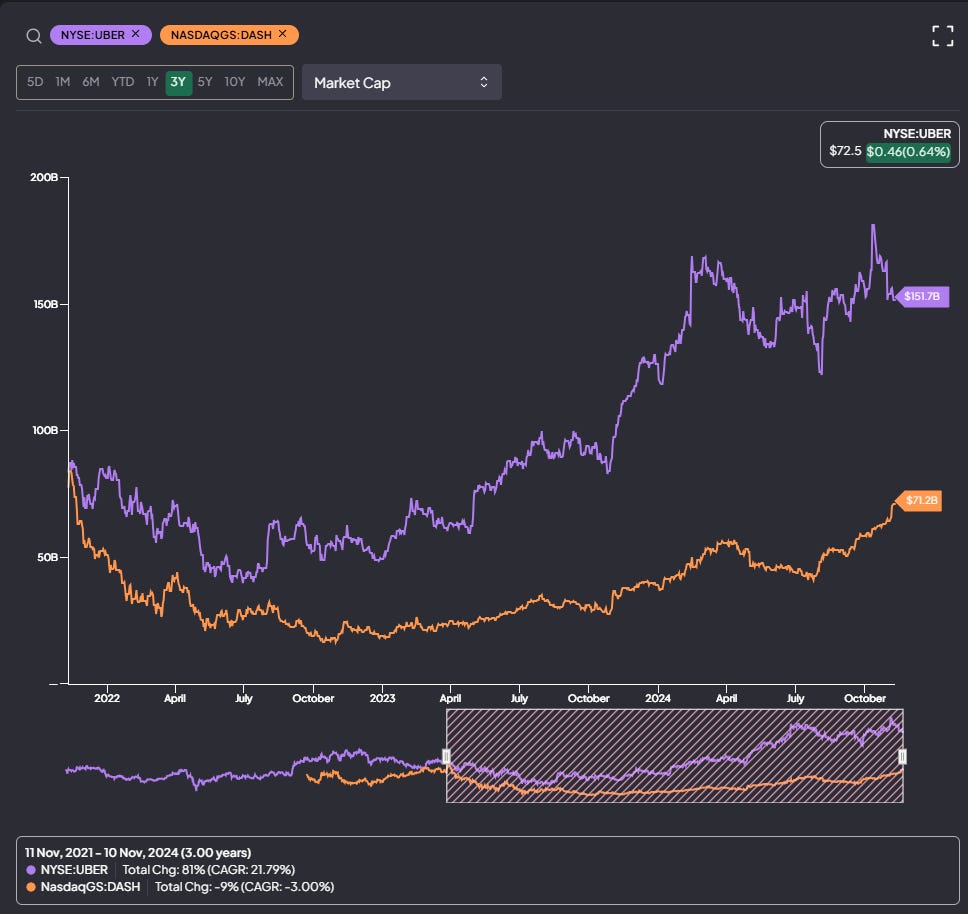Image resolution: width=968 pixels, height=914 pixels.
Task: Click the 2022 x-axis label
Action: point(107,699)
